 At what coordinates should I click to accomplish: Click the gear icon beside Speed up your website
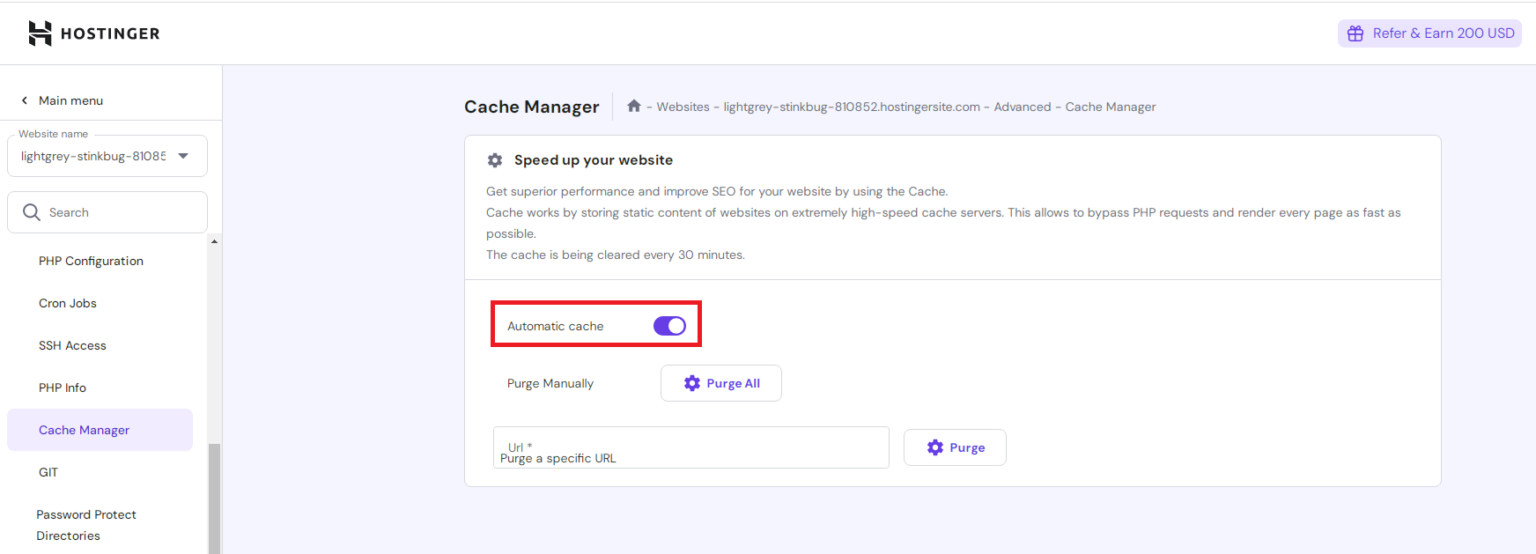pos(494,160)
